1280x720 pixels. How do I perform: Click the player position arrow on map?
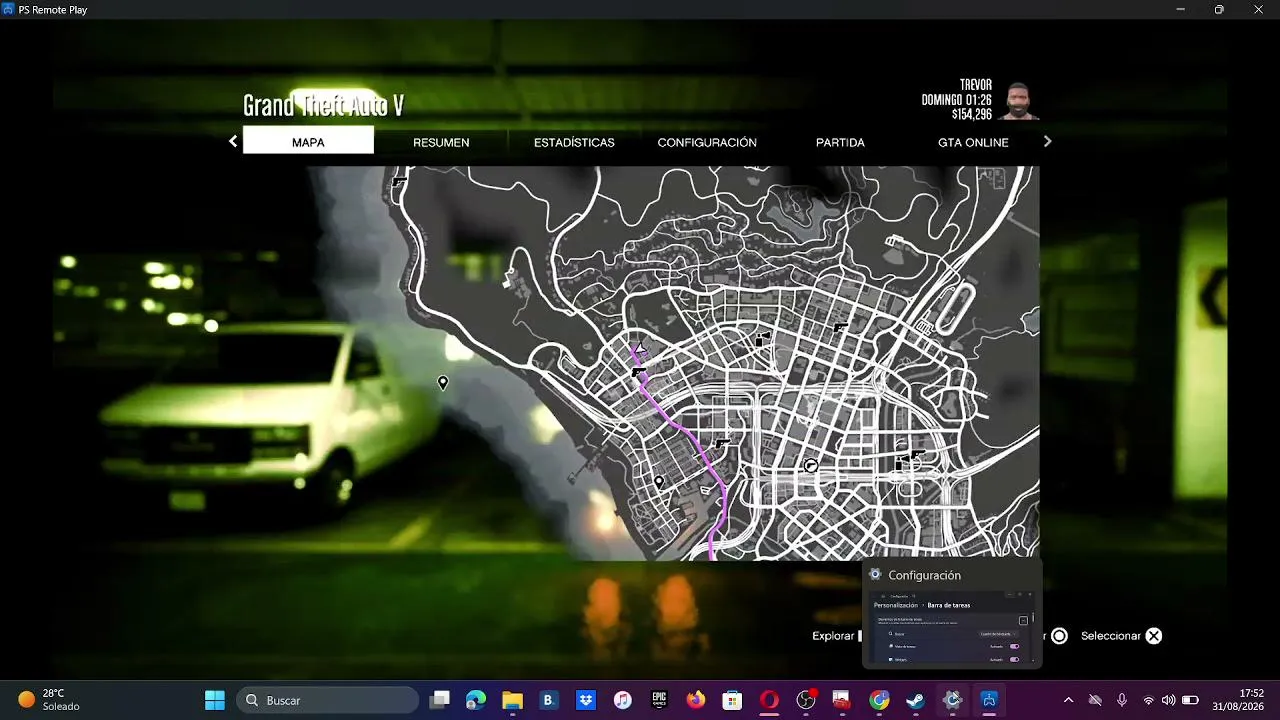(x=639, y=349)
